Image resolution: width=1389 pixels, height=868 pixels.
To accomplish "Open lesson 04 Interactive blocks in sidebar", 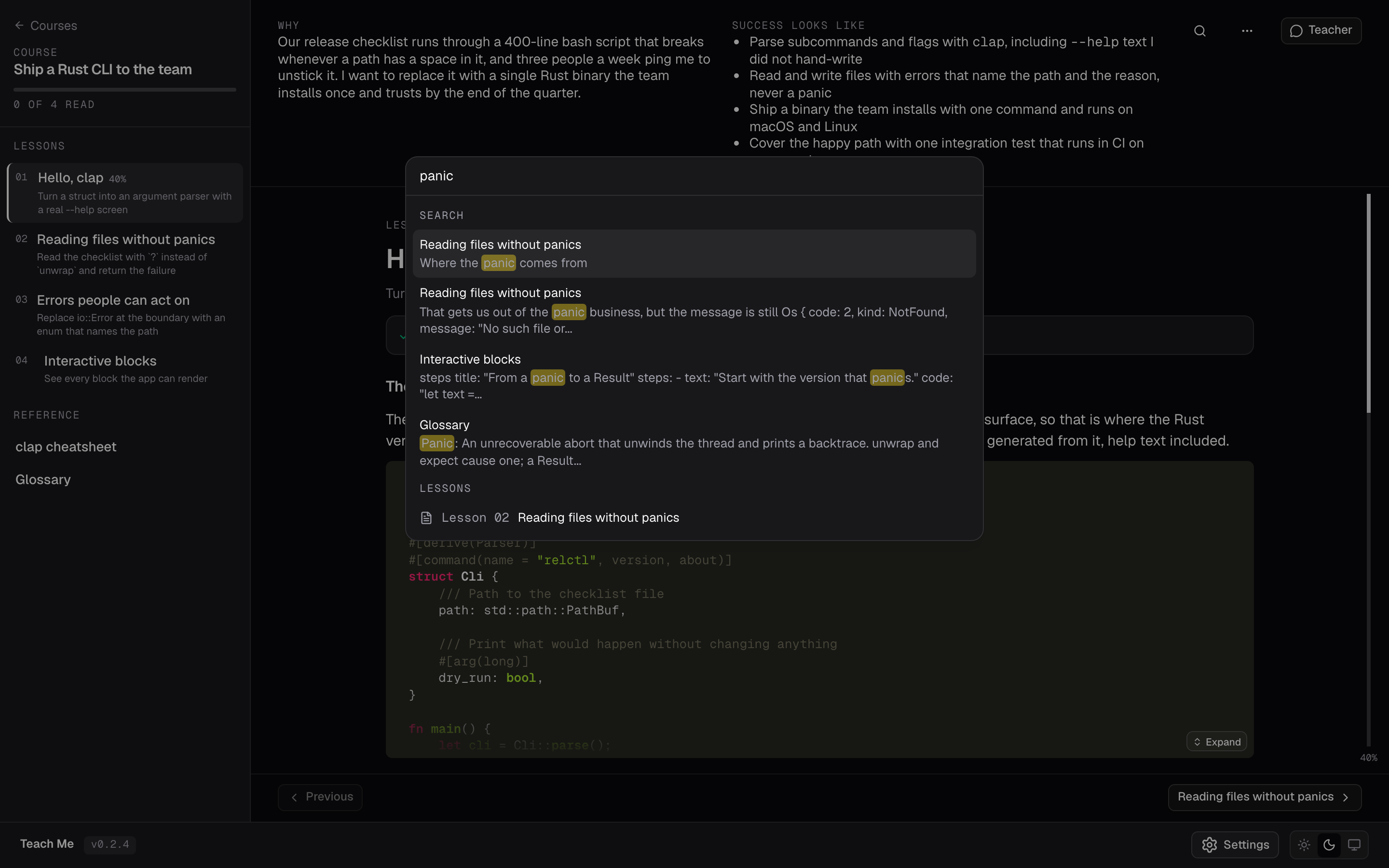I will coord(125,368).
